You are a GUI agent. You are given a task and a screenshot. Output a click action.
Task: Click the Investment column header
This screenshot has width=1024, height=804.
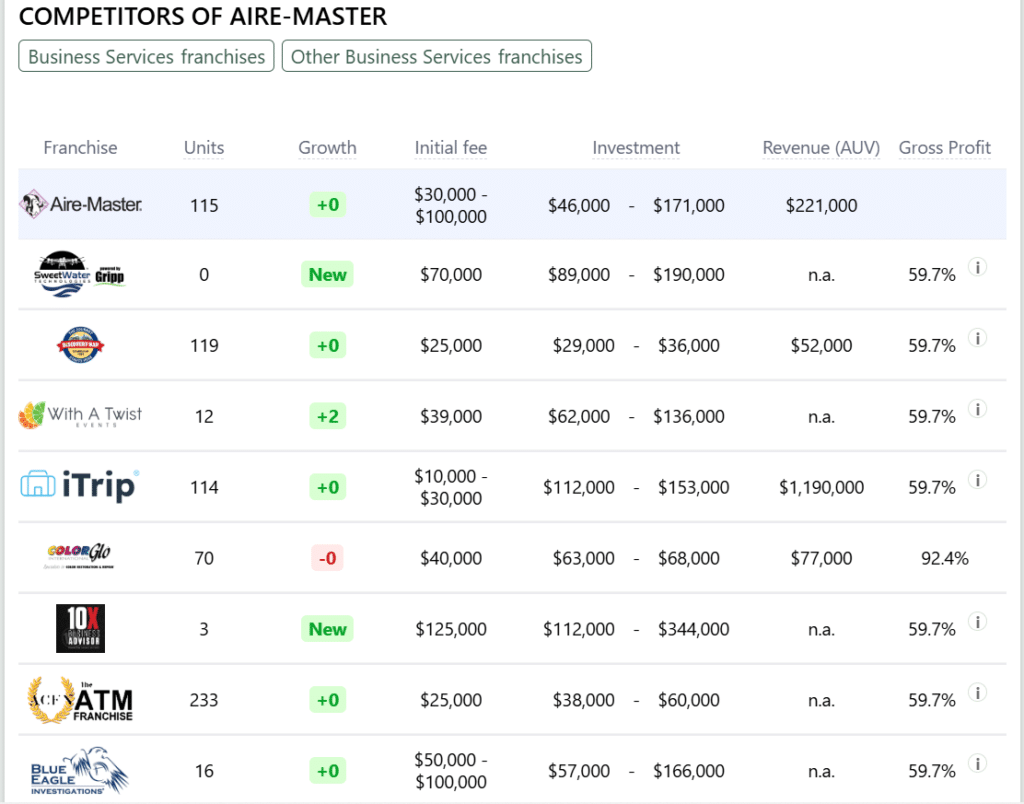[x=636, y=148]
